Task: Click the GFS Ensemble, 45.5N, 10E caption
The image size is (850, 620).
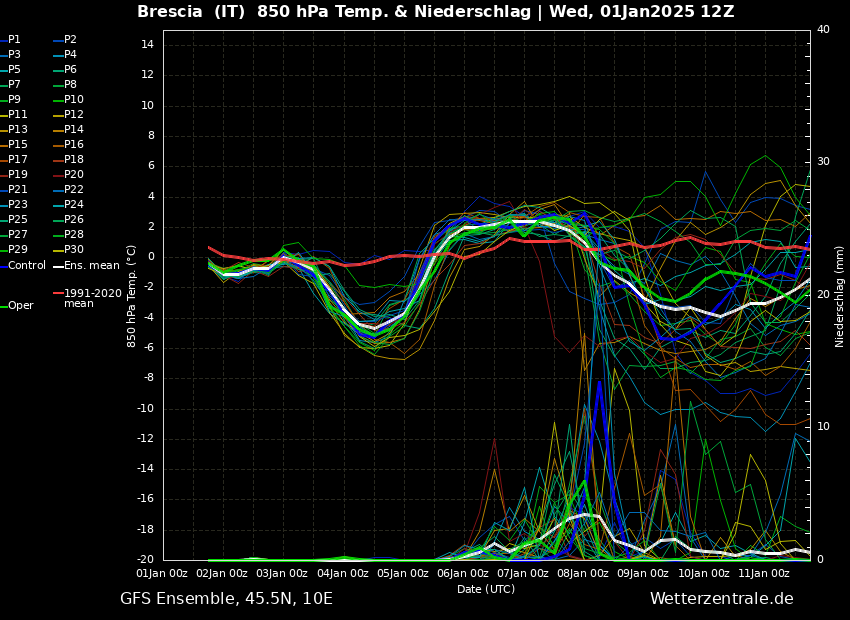Action: click(226, 599)
